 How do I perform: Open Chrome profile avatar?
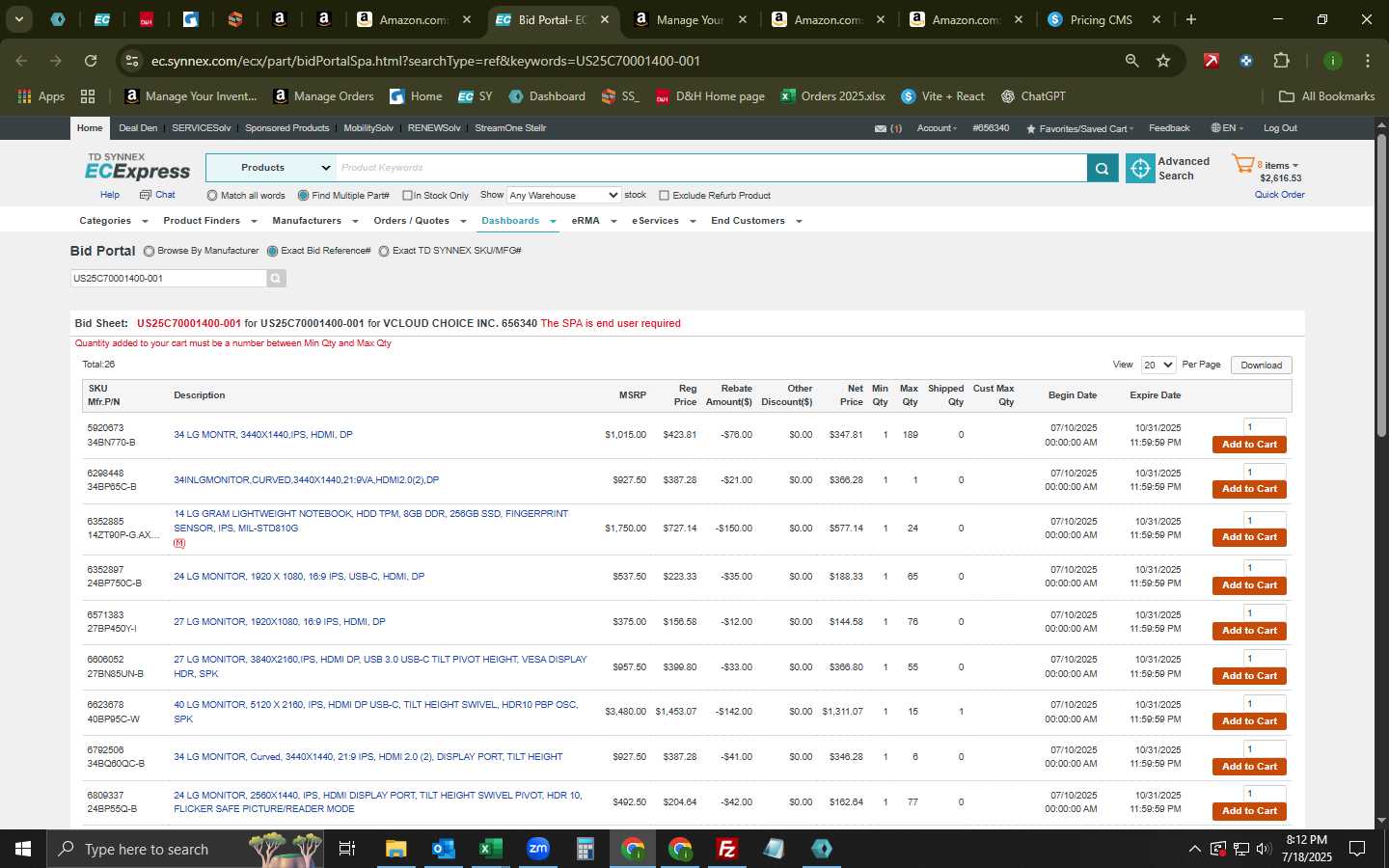tap(1333, 61)
